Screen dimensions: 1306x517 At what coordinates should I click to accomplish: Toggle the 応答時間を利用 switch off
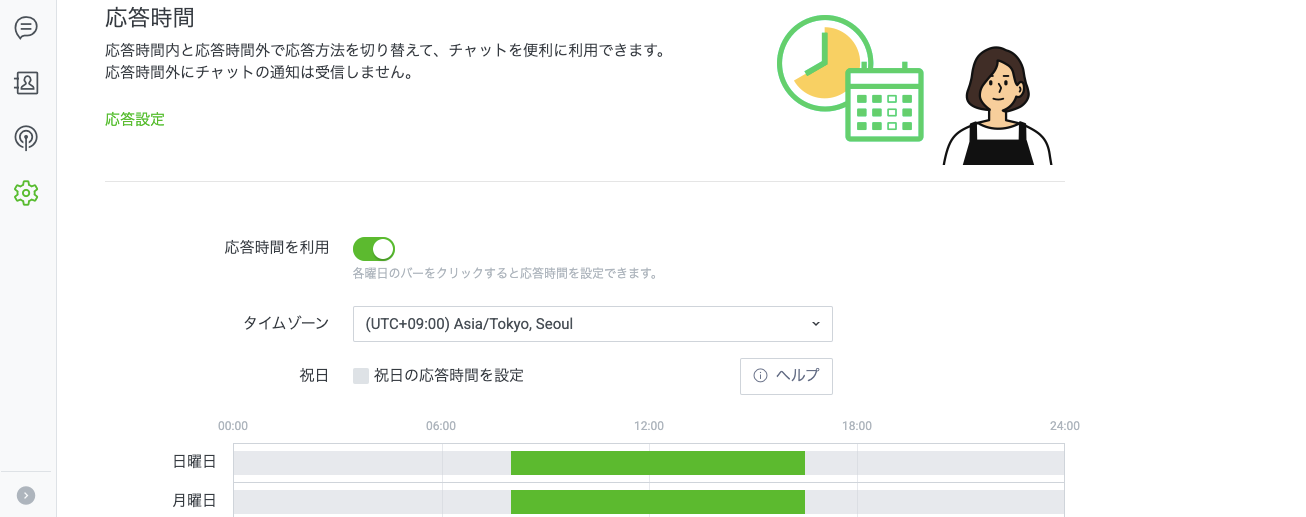click(374, 249)
